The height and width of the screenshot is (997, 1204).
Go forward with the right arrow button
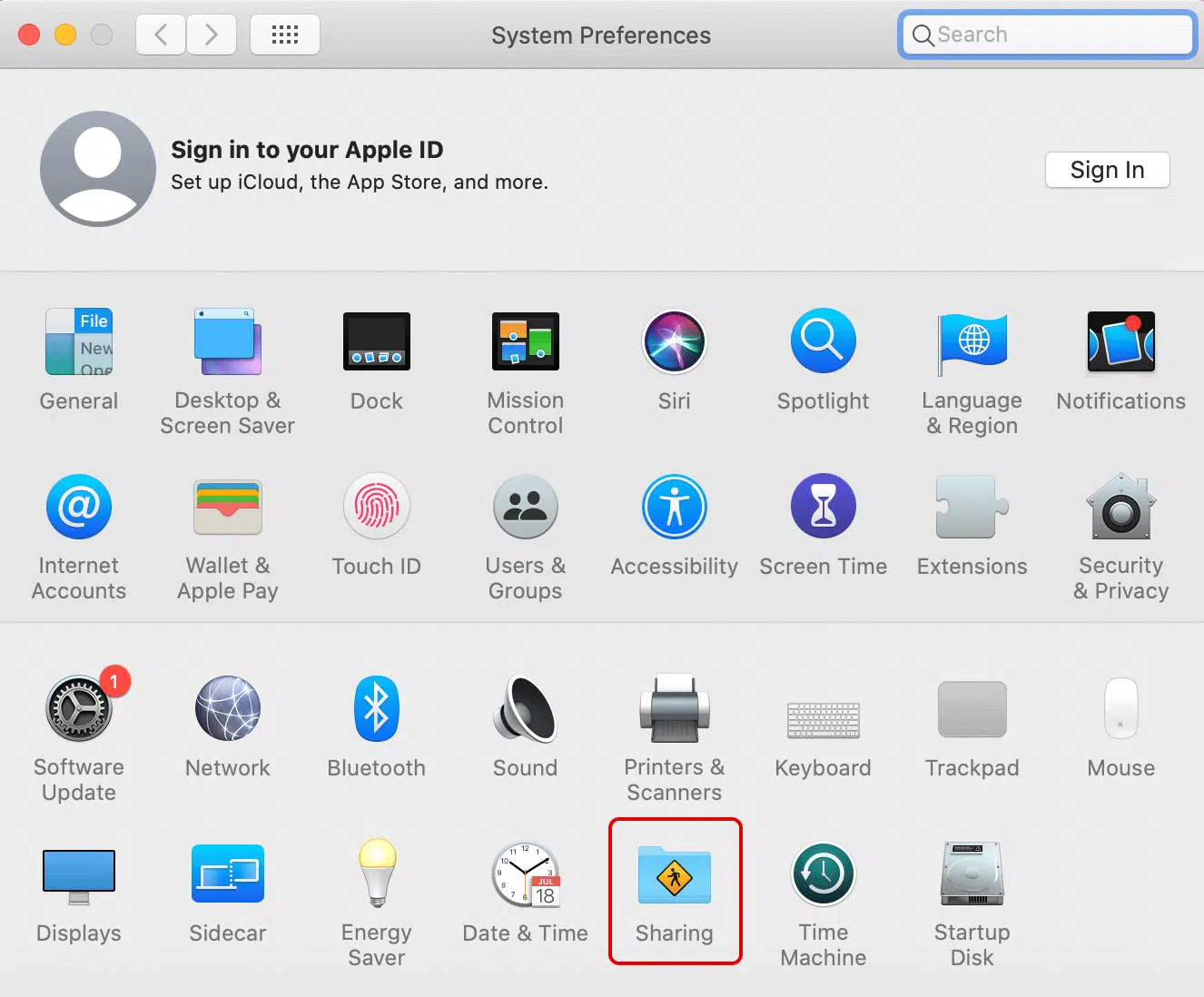pyautogui.click(x=212, y=35)
